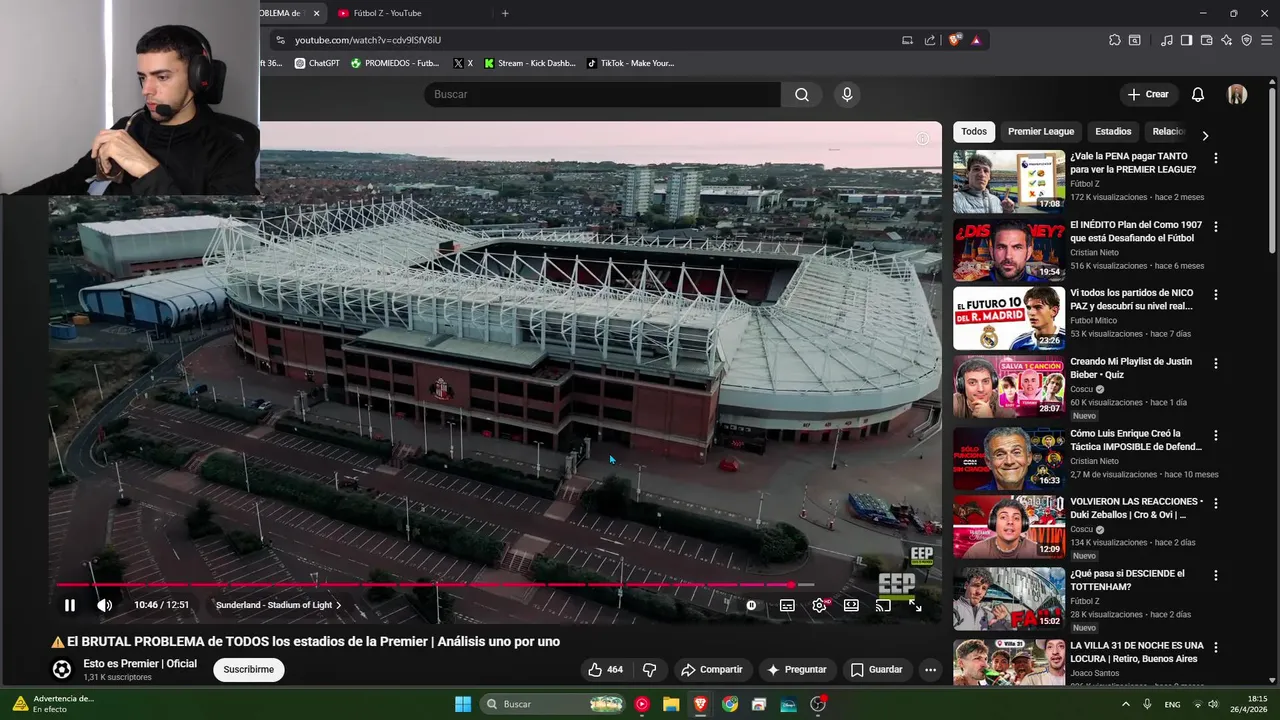Open the 'El INÉDITO Plan del Como 1907' thumbnail
Image resolution: width=1280 pixels, height=720 pixels.
click(x=1008, y=250)
